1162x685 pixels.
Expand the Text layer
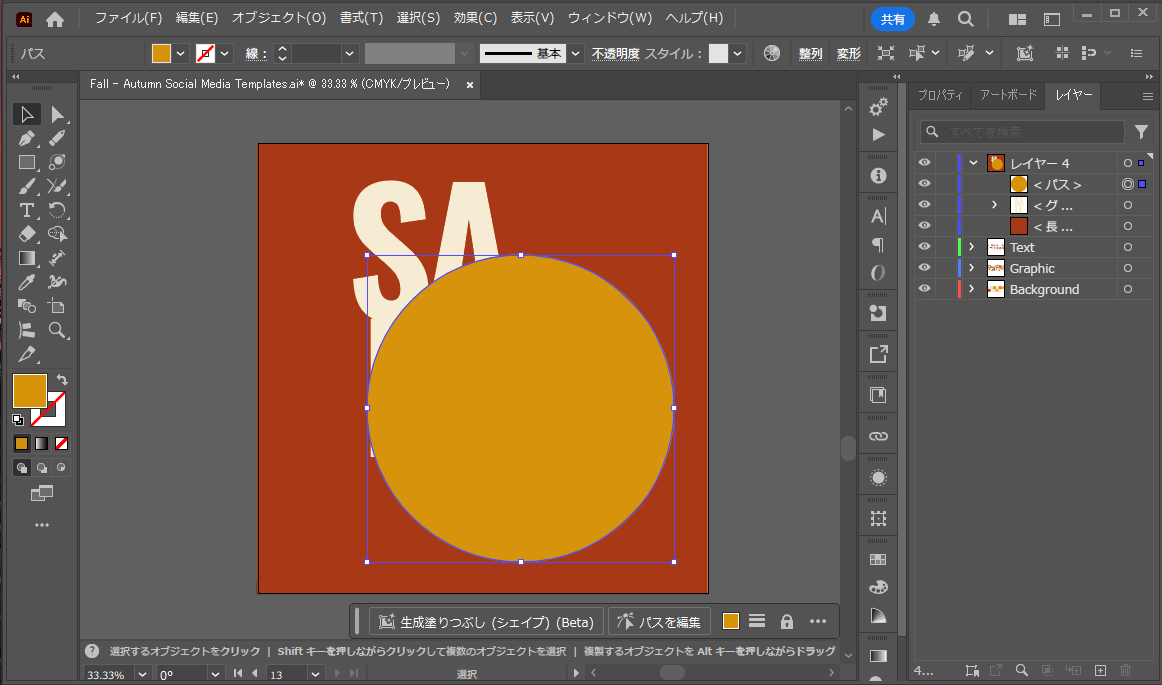click(x=972, y=247)
